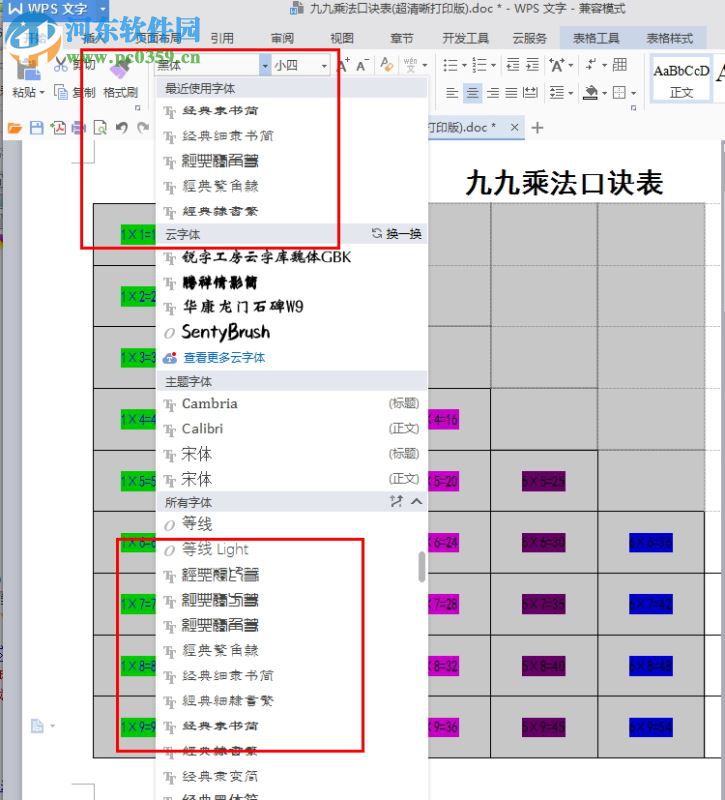This screenshot has height=800, width=725.
Task: Toggle align right
Action: (493, 93)
